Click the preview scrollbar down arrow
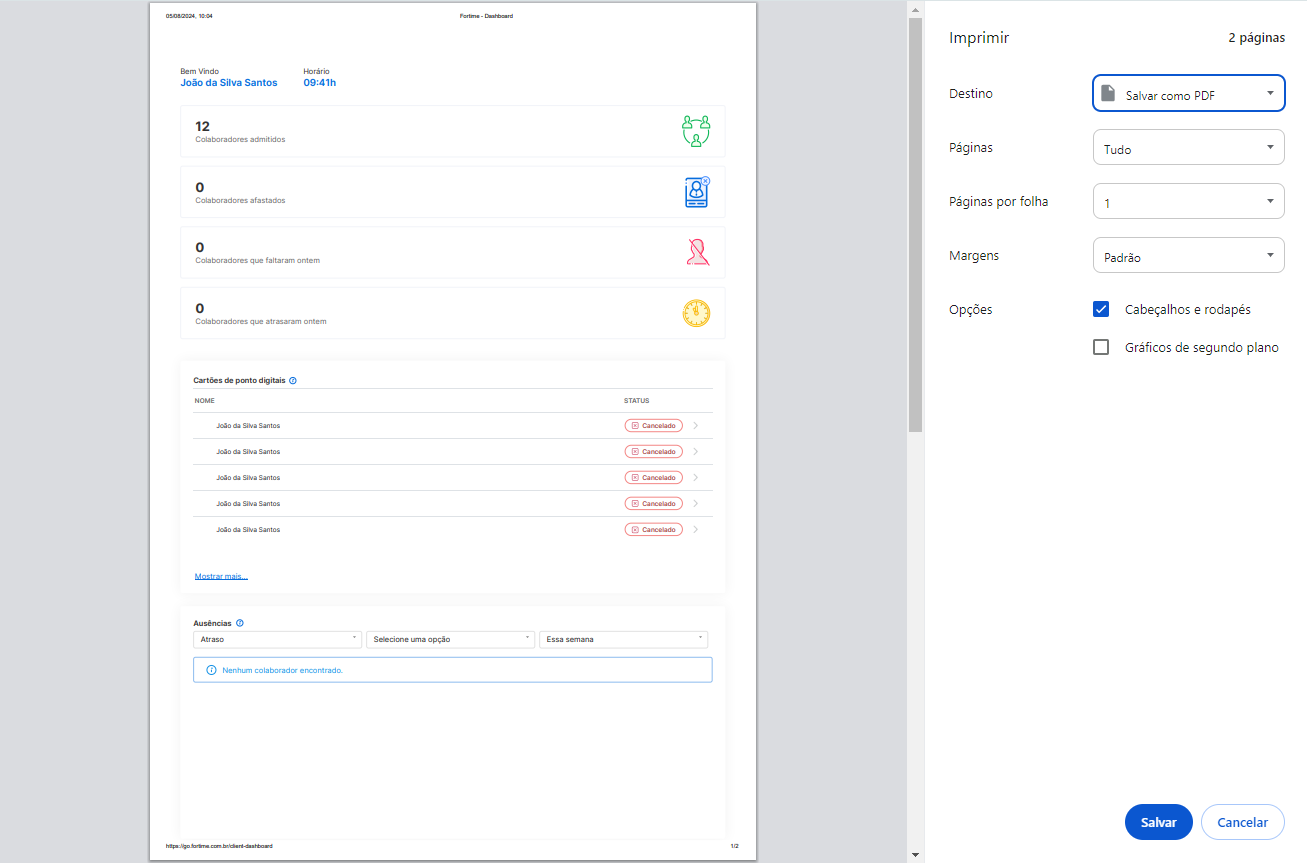 915,855
